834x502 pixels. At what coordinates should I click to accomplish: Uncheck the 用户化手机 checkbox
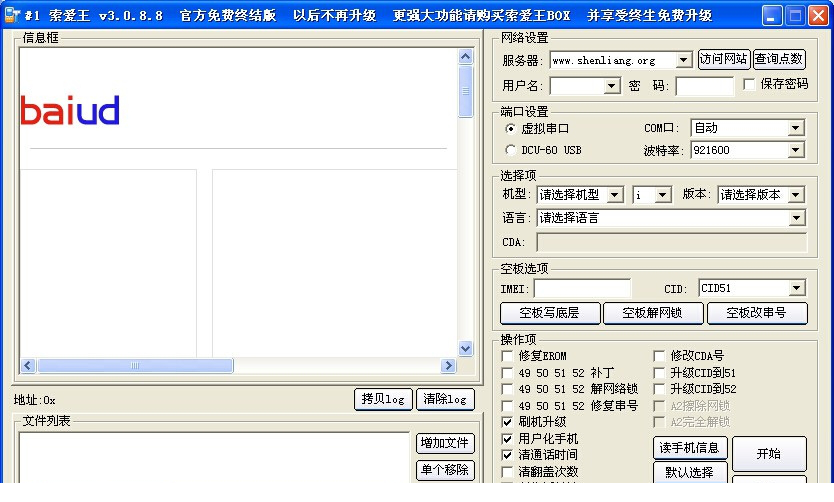507,439
